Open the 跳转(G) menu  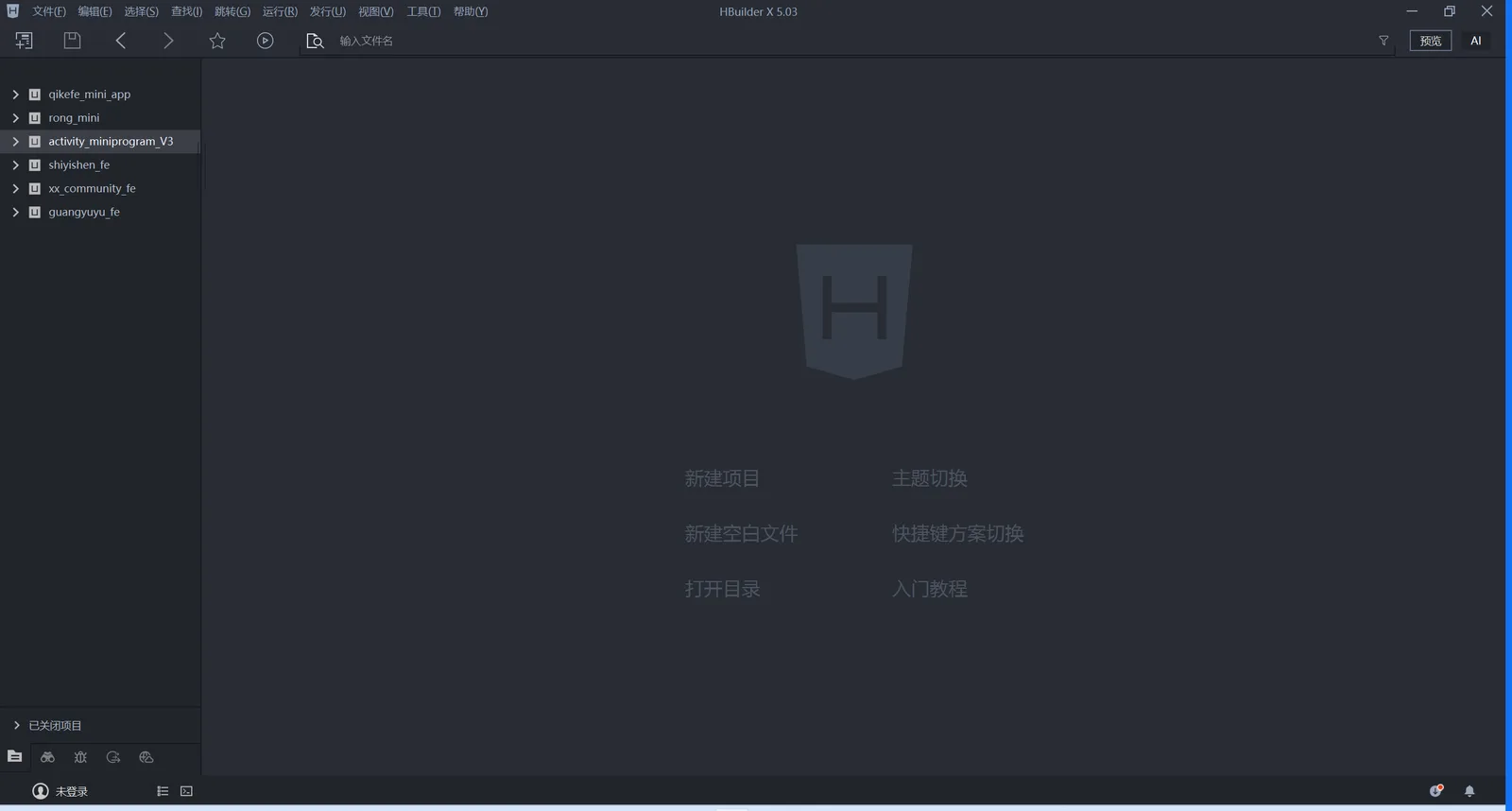[232, 11]
